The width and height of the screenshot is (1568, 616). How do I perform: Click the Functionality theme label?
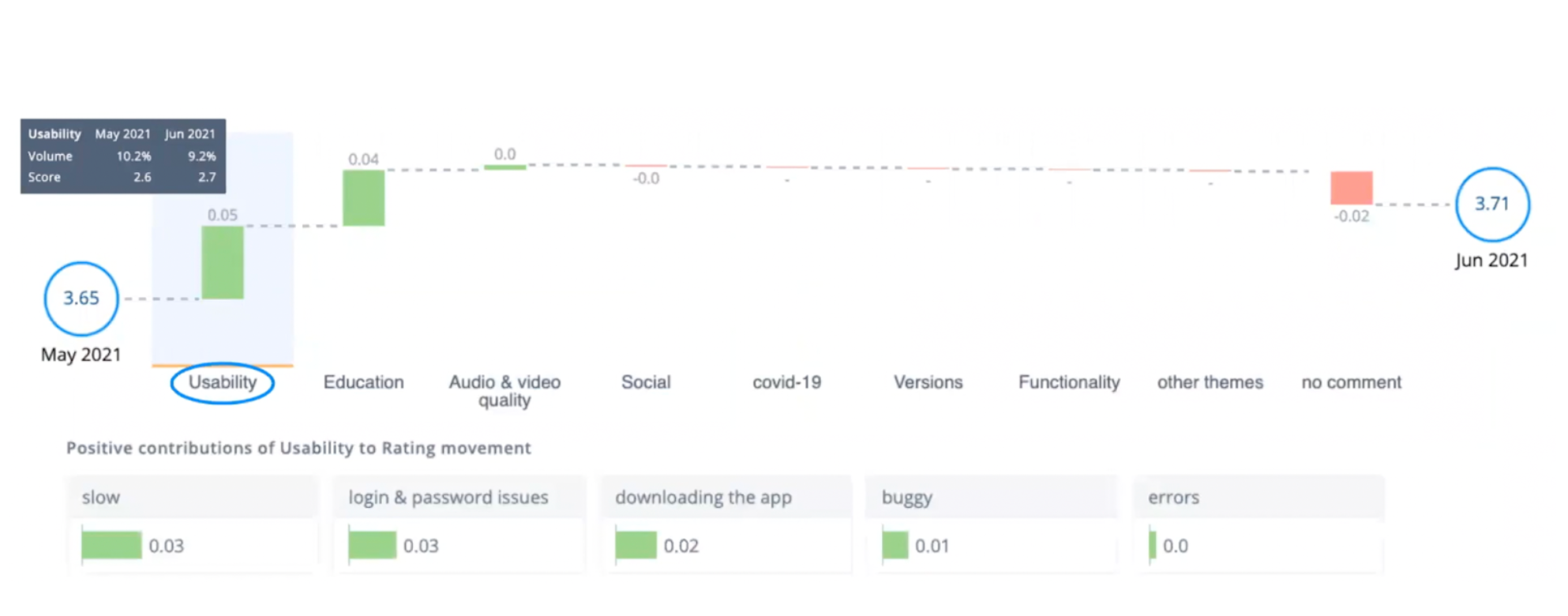click(x=1069, y=383)
